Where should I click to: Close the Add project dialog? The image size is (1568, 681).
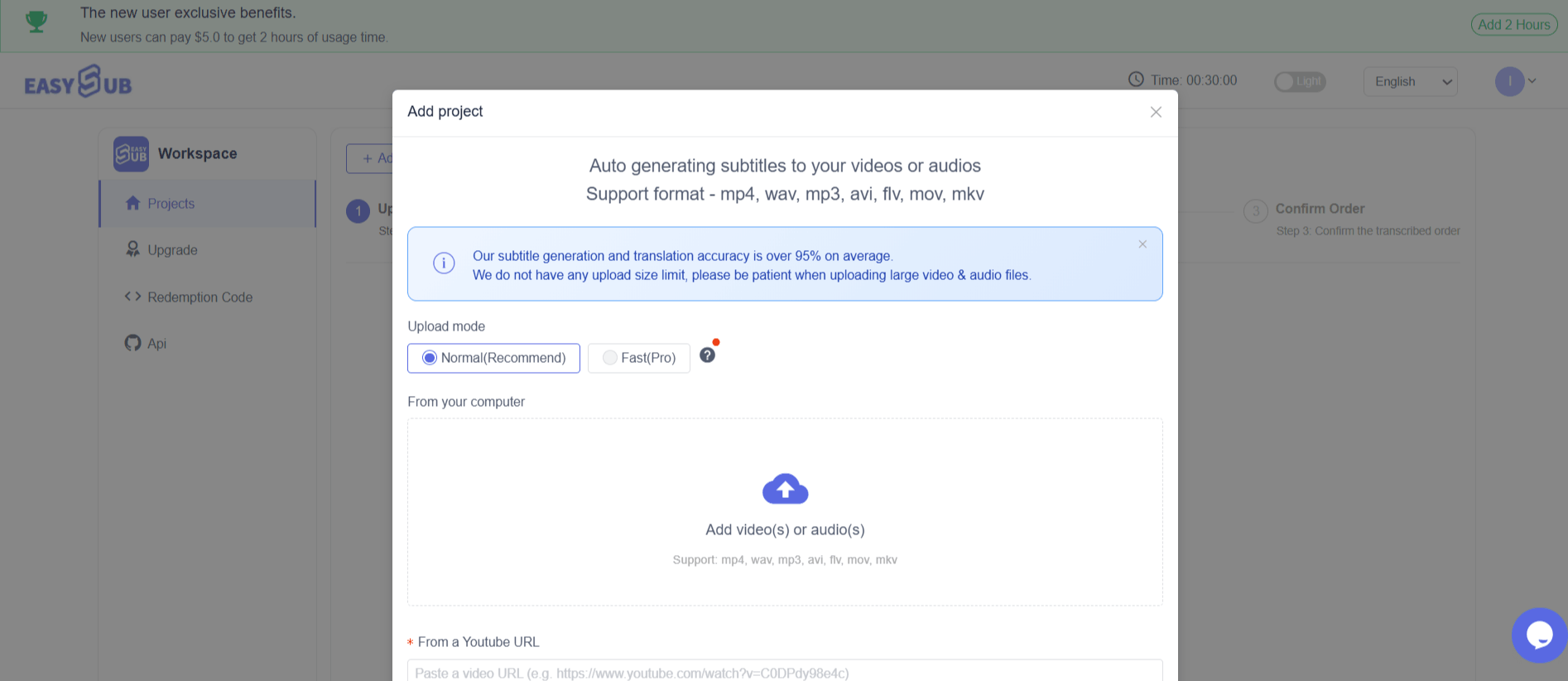[1156, 112]
